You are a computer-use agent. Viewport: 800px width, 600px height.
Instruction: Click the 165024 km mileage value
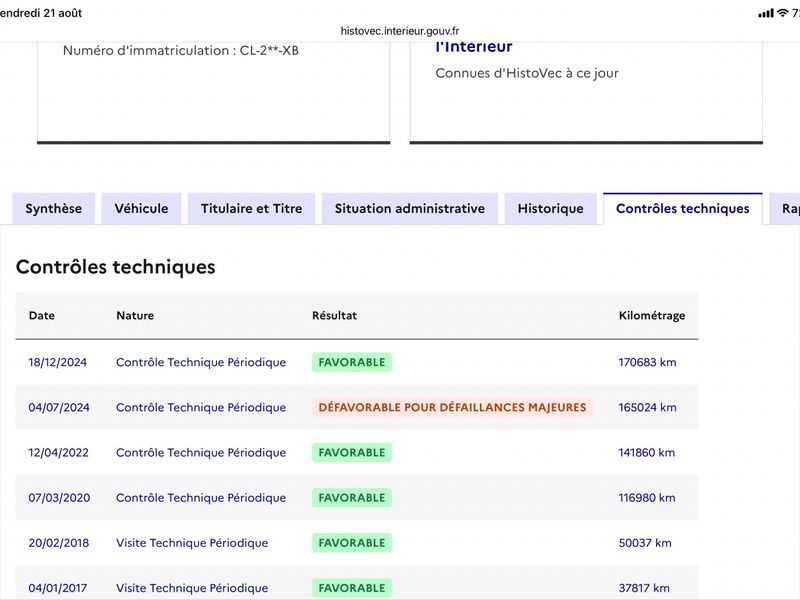coord(647,407)
